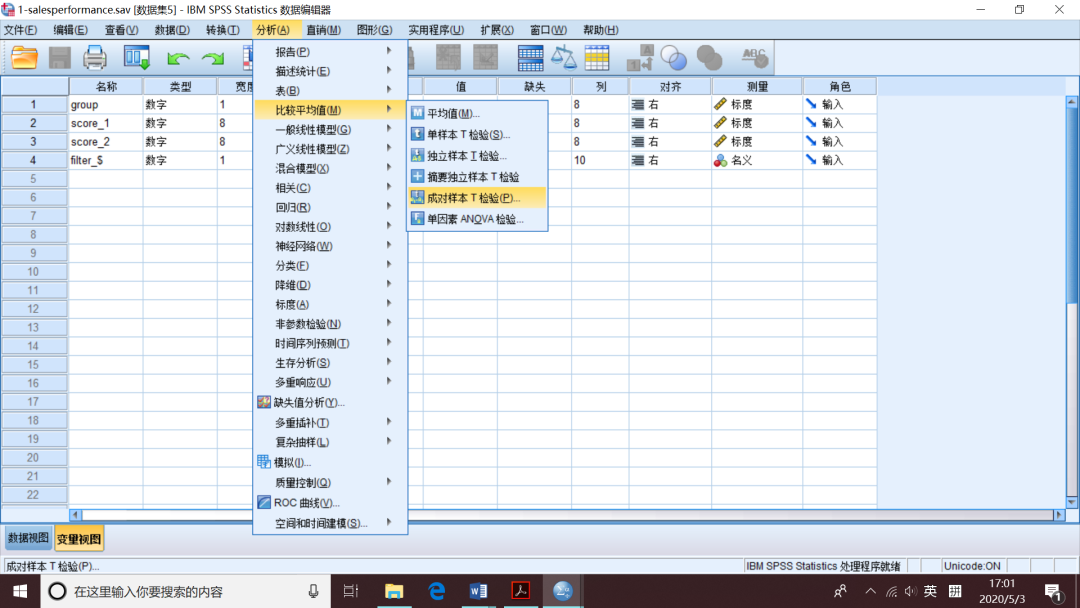Click the open data folder icon
Viewport: 1080px width, 608px height.
(x=24, y=58)
